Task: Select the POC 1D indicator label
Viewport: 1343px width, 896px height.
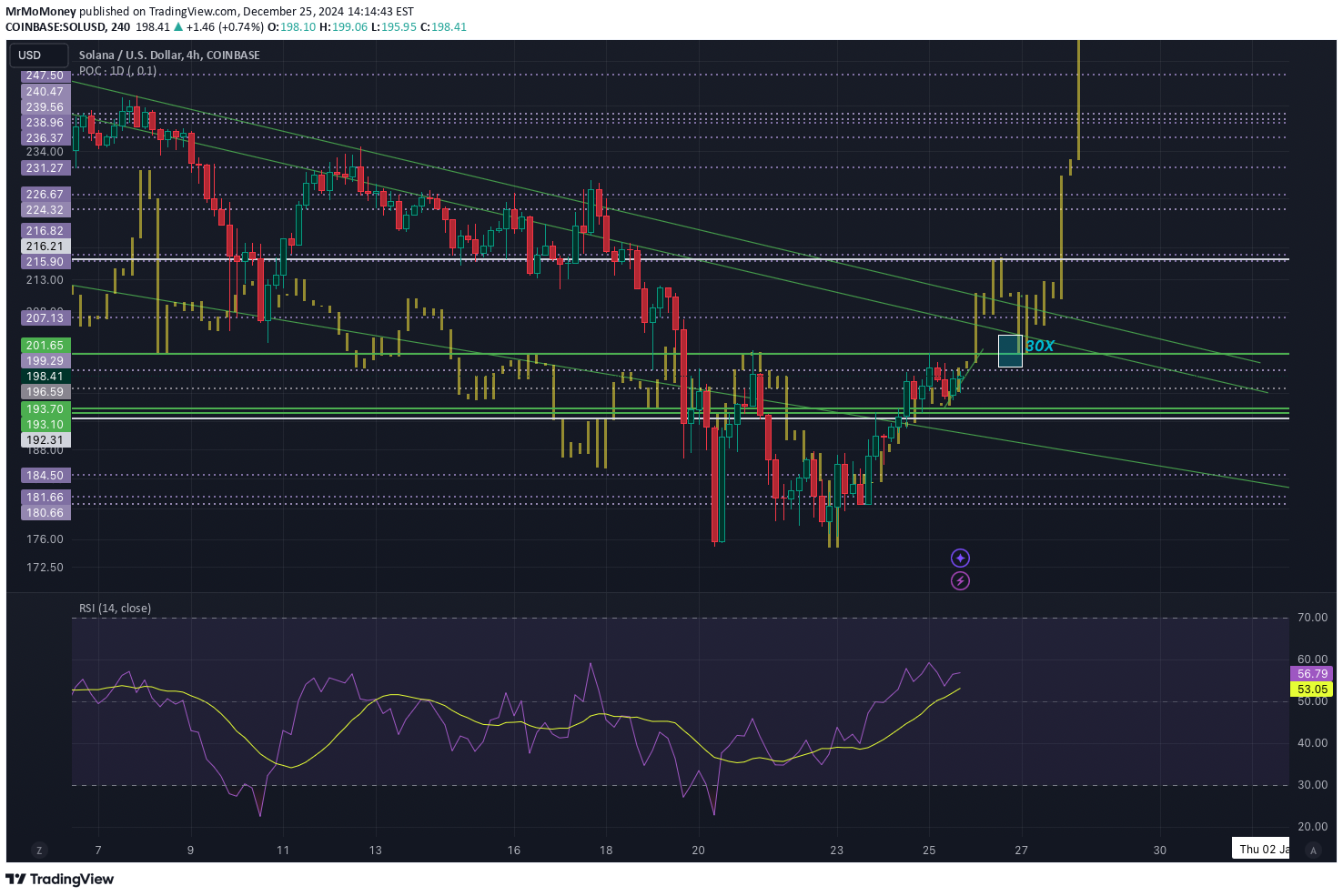Action: pyautogui.click(x=117, y=71)
